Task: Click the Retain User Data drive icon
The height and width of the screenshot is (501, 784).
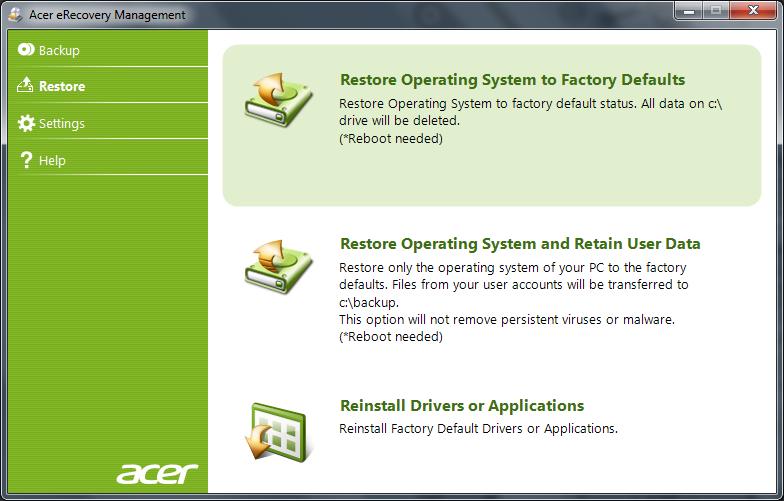Action: coord(278,266)
